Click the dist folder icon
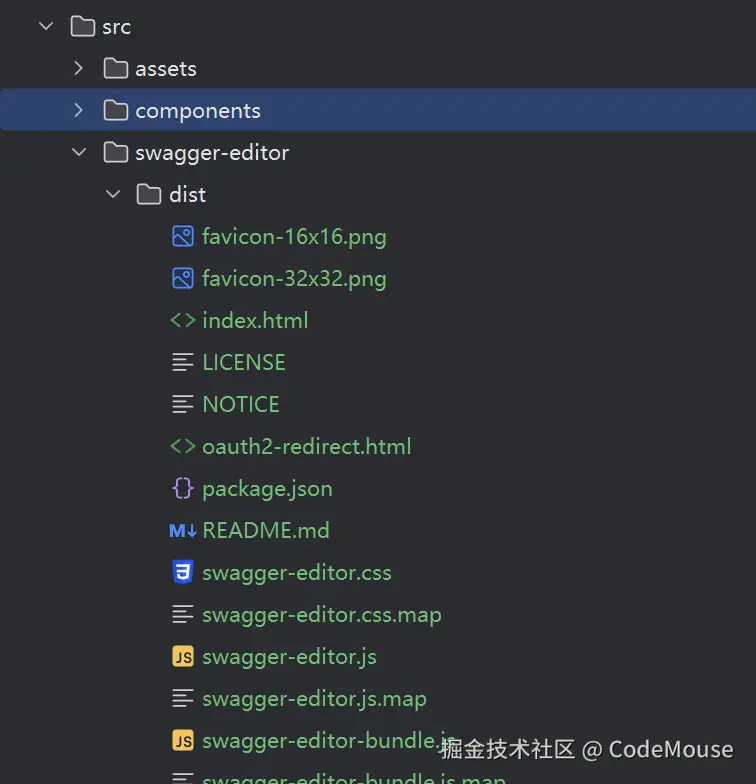Viewport: 756px width, 784px height. (x=149, y=194)
